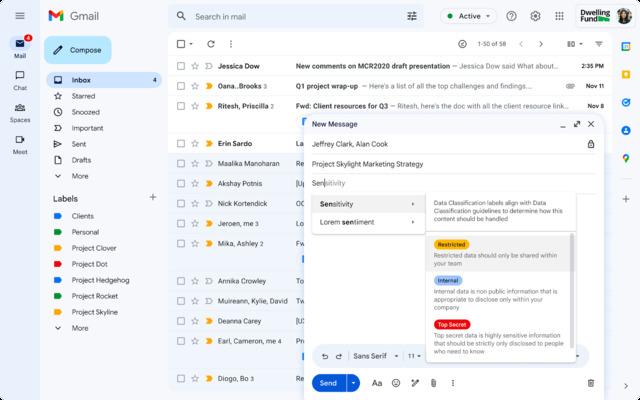
Task: Click the Compose button
Action: coord(77,49)
